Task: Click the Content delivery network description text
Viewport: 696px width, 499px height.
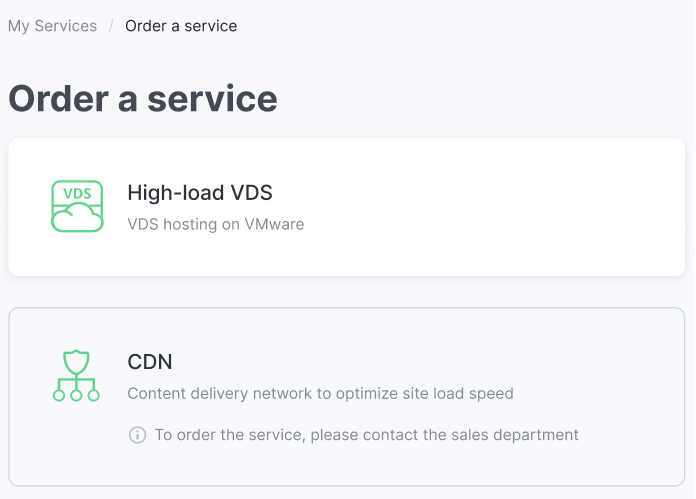Action: pyautogui.click(x=320, y=393)
